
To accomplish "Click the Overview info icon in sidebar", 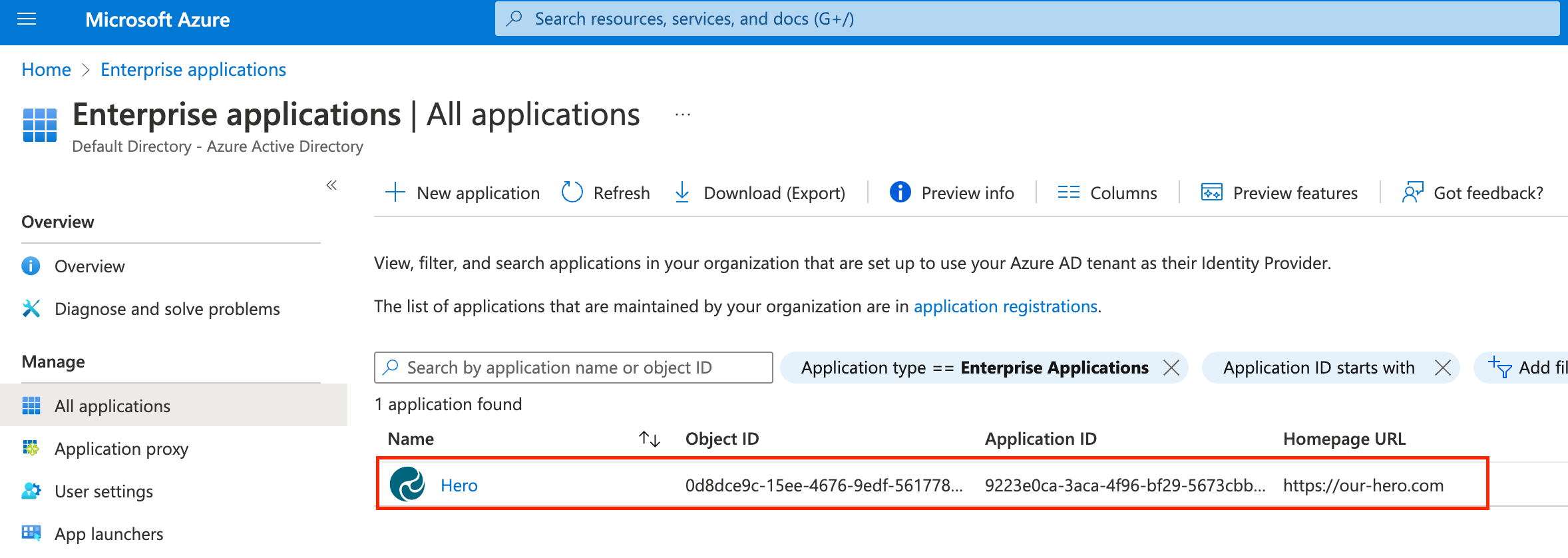I will pyautogui.click(x=31, y=266).
